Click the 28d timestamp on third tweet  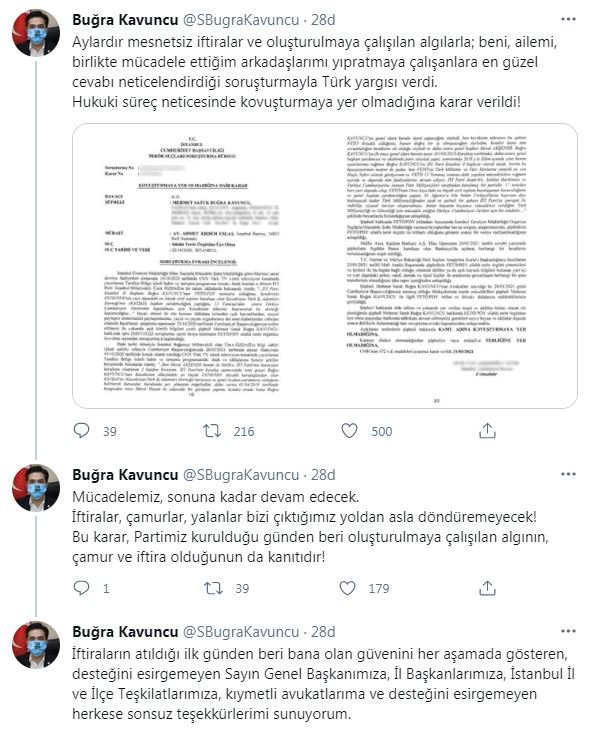point(323,632)
